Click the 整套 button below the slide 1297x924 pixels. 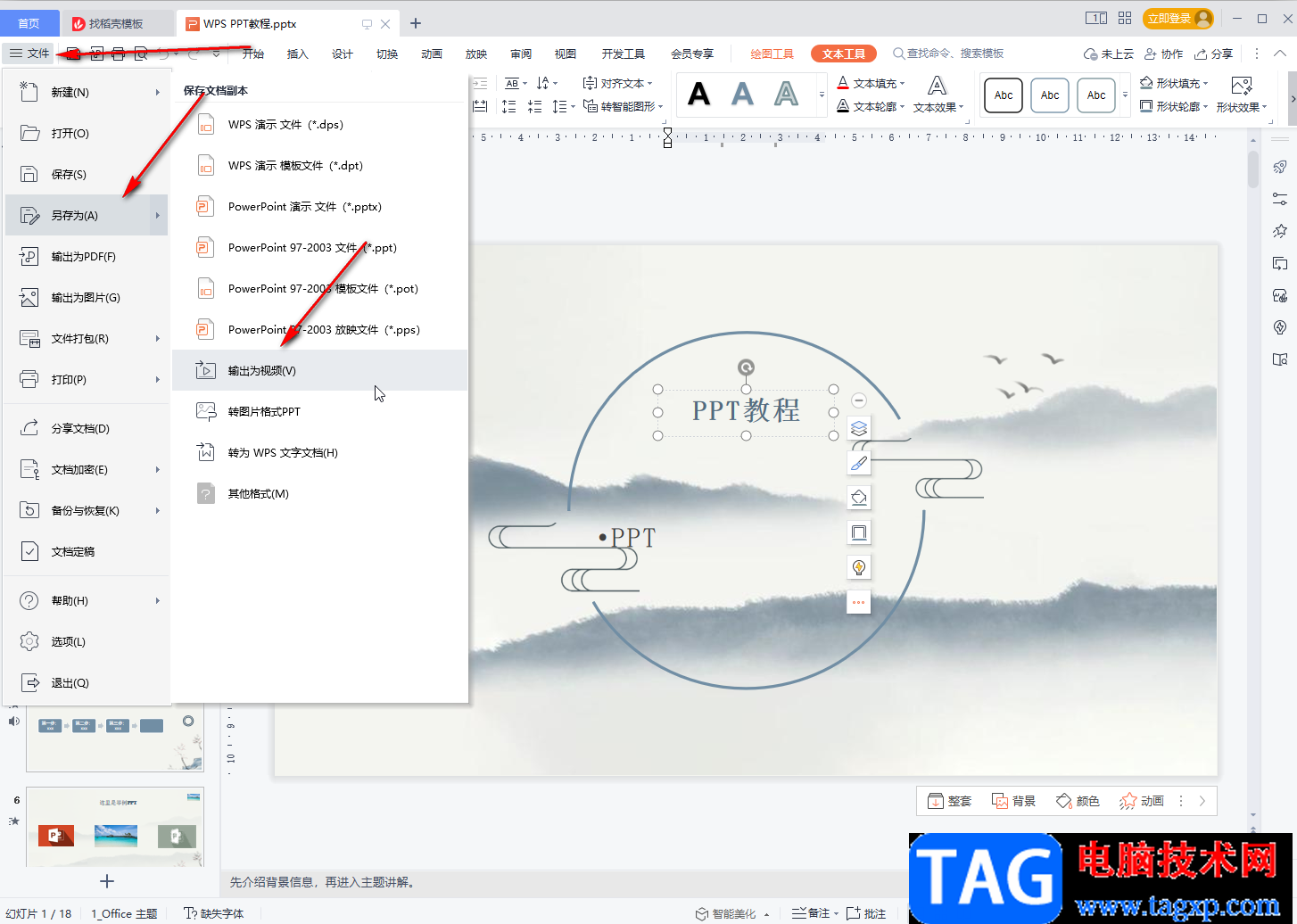click(x=950, y=801)
